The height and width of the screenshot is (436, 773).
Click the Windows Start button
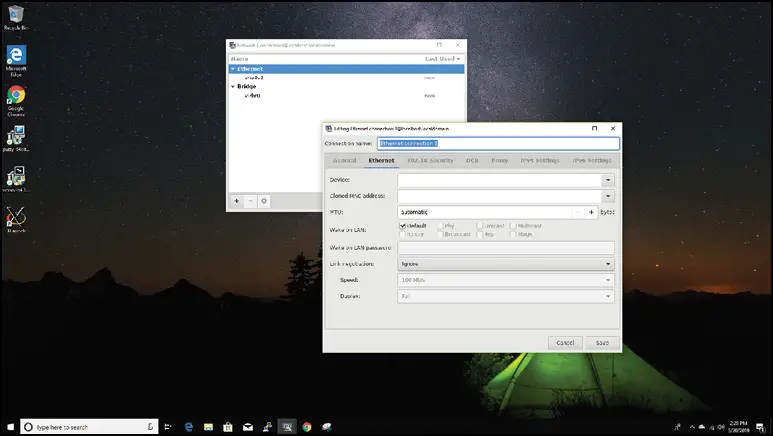pyautogui.click(x=9, y=427)
